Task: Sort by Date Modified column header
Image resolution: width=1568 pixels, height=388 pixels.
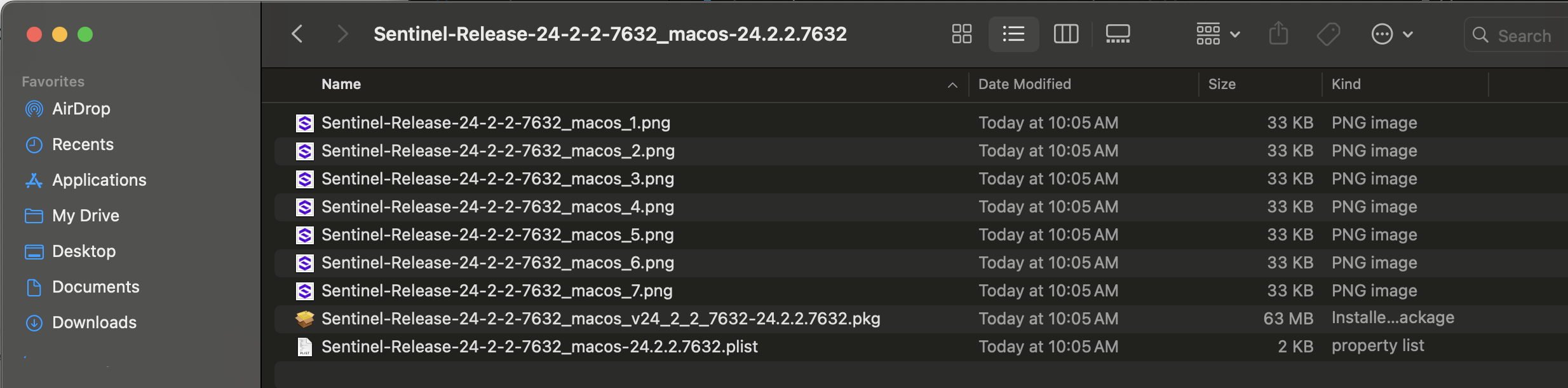Action: 1024,84
